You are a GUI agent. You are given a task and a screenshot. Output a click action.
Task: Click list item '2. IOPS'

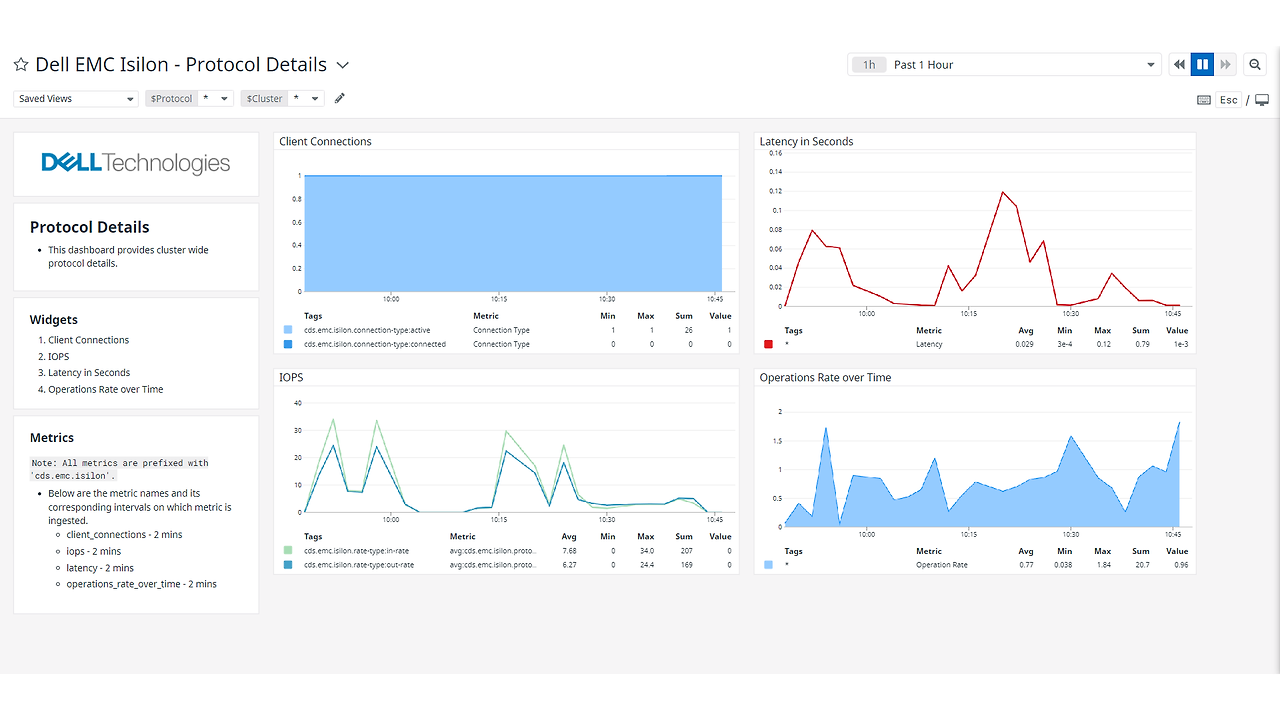54,356
